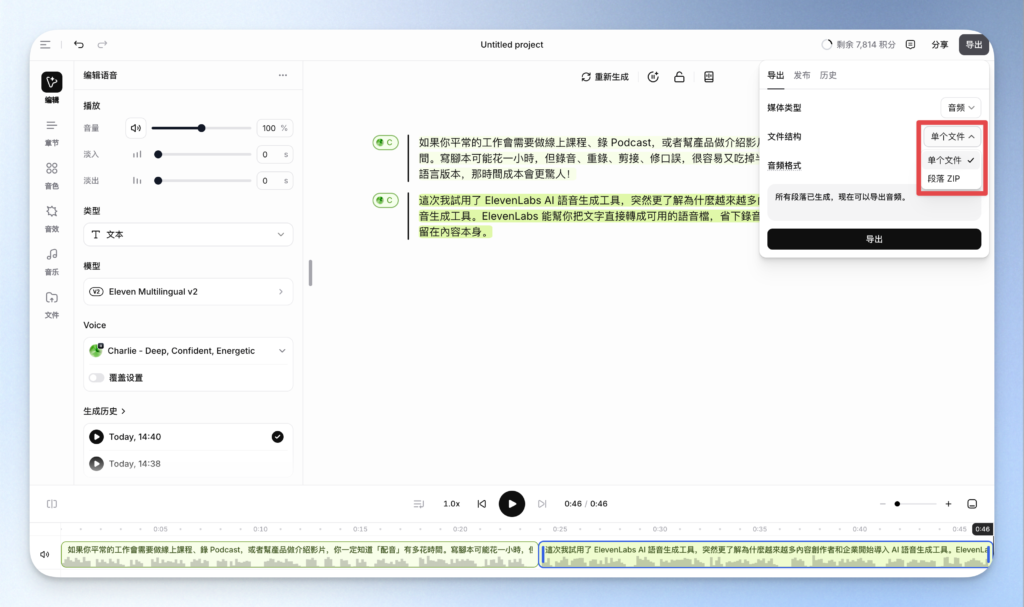Click the fade-in seconds input field
Image resolution: width=1024 pixels, height=607 pixels.
pos(274,155)
